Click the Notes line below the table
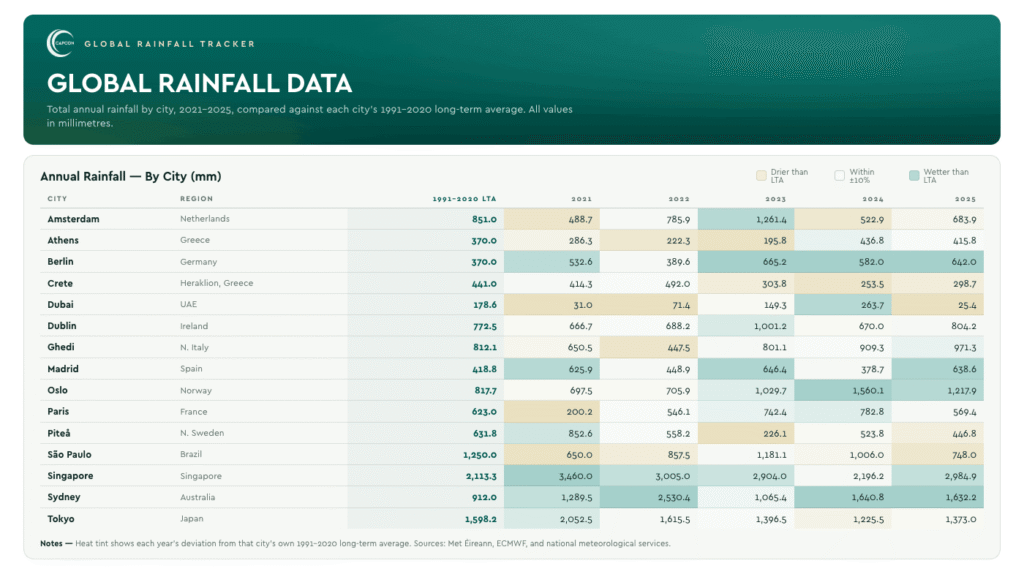The width and height of the screenshot is (1024, 585). point(355,543)
